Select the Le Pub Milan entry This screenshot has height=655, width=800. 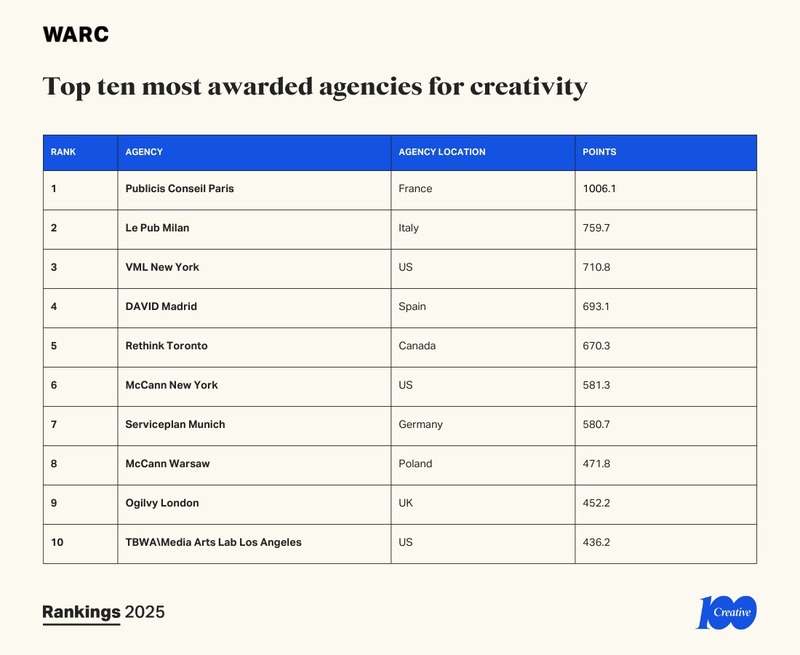(x=157, y=228)
